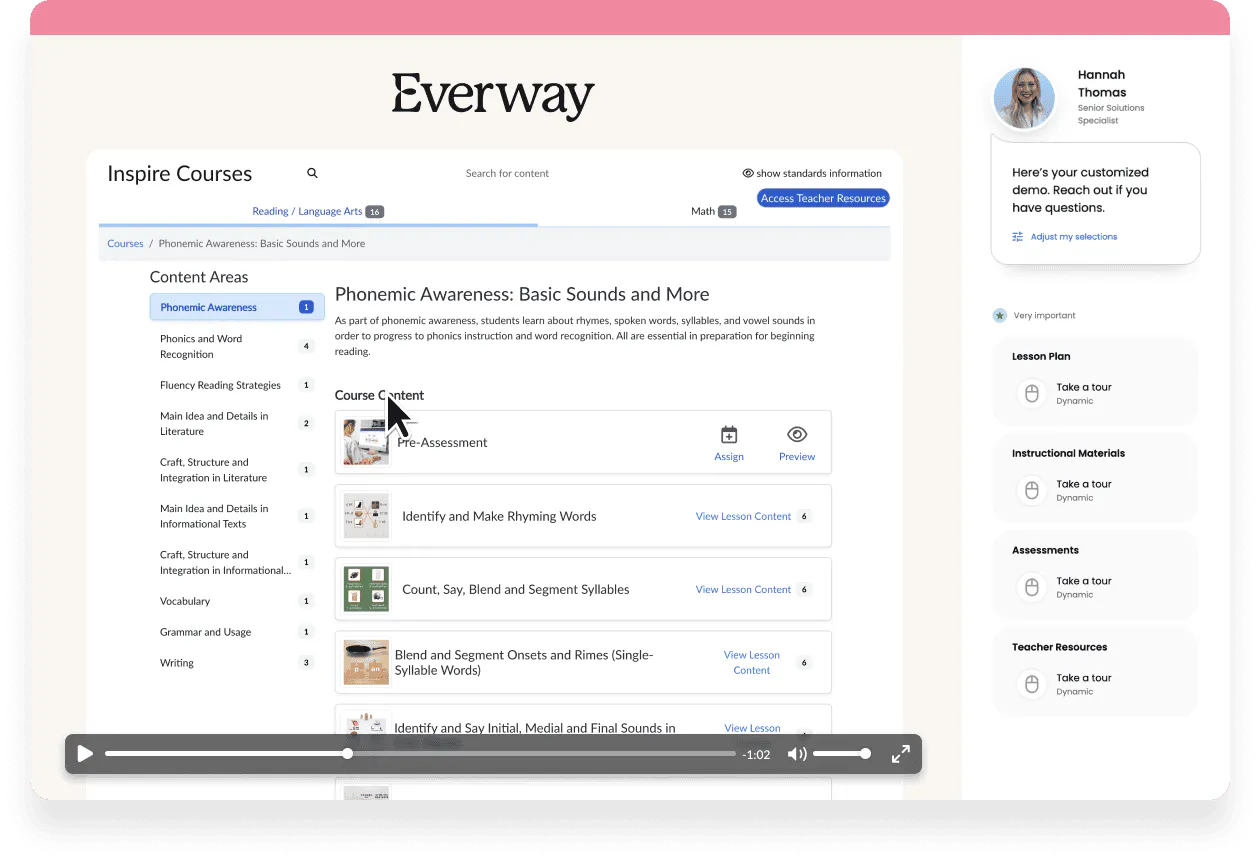The height and width of the screenshot is (860, 1260).
Task: Click the Adjust selections sliders icon
Action: coord(1018,237)
